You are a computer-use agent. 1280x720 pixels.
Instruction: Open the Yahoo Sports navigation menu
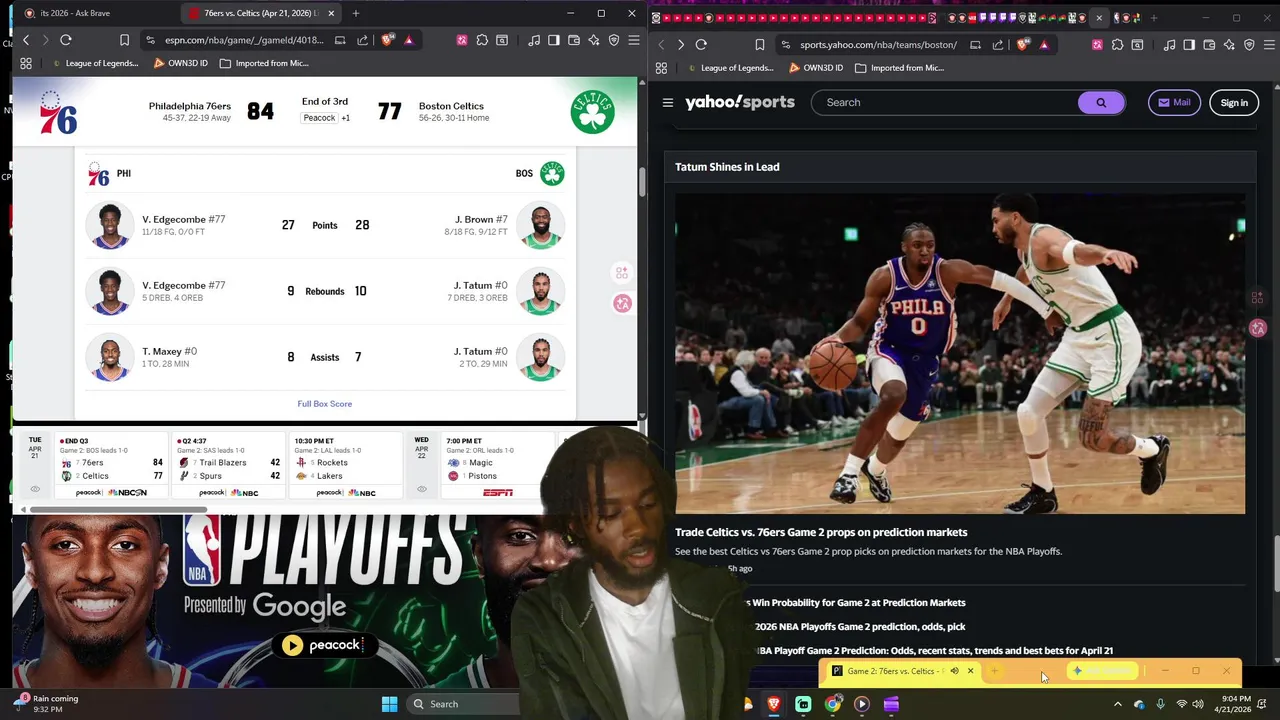(668, 102)
